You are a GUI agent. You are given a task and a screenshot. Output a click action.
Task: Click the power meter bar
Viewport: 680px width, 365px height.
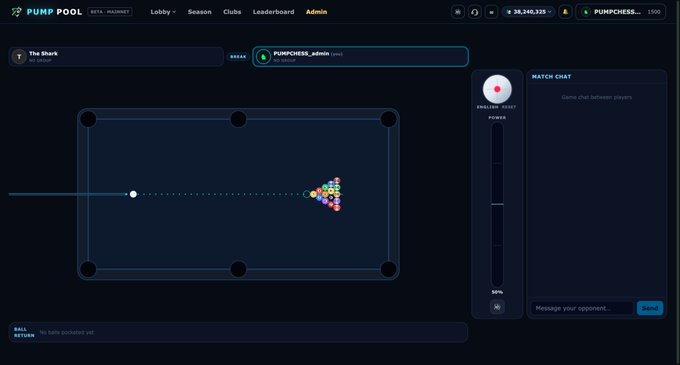(497, 204)
